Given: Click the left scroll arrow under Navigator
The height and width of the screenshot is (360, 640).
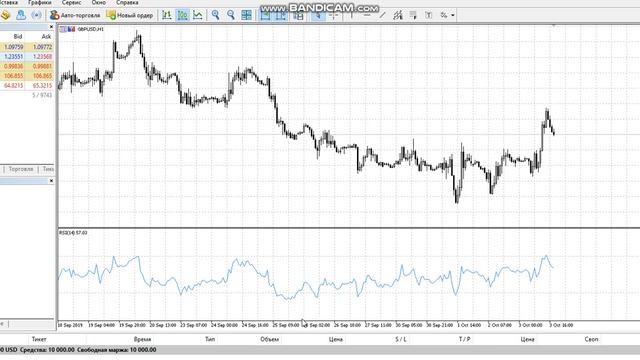Looking at the screenshot, I should coord(2,324).
